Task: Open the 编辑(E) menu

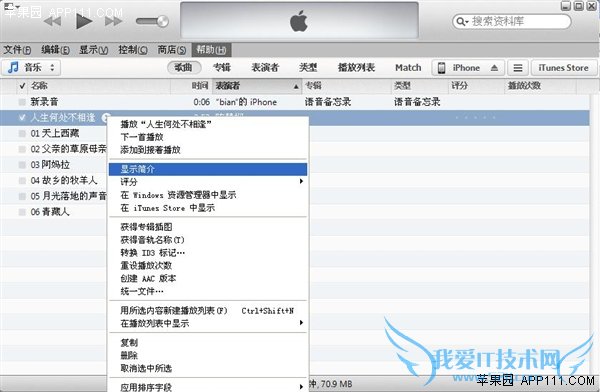Action: point(55,50)
